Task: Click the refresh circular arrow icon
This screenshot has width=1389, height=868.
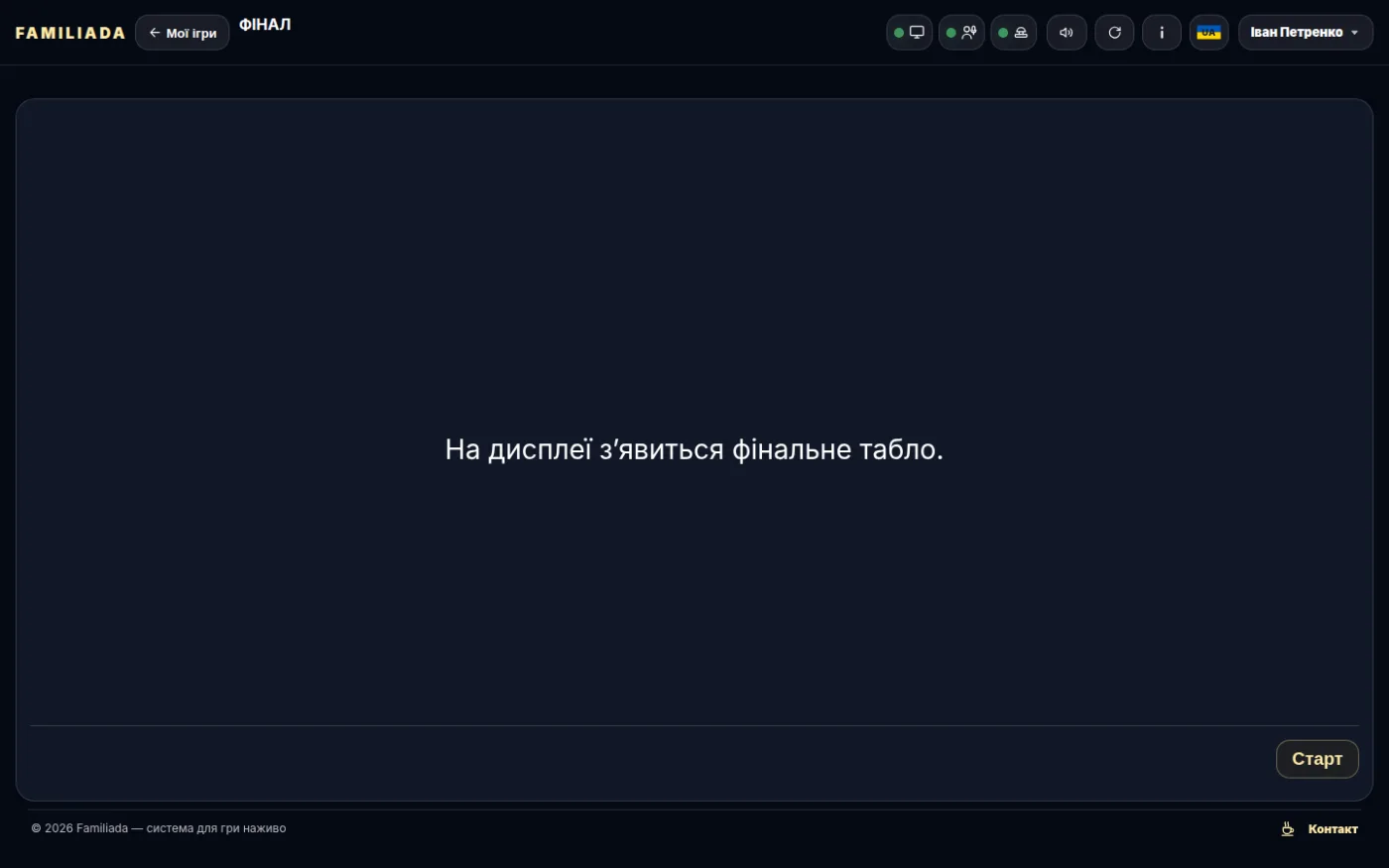Action: pos(1114,33)
